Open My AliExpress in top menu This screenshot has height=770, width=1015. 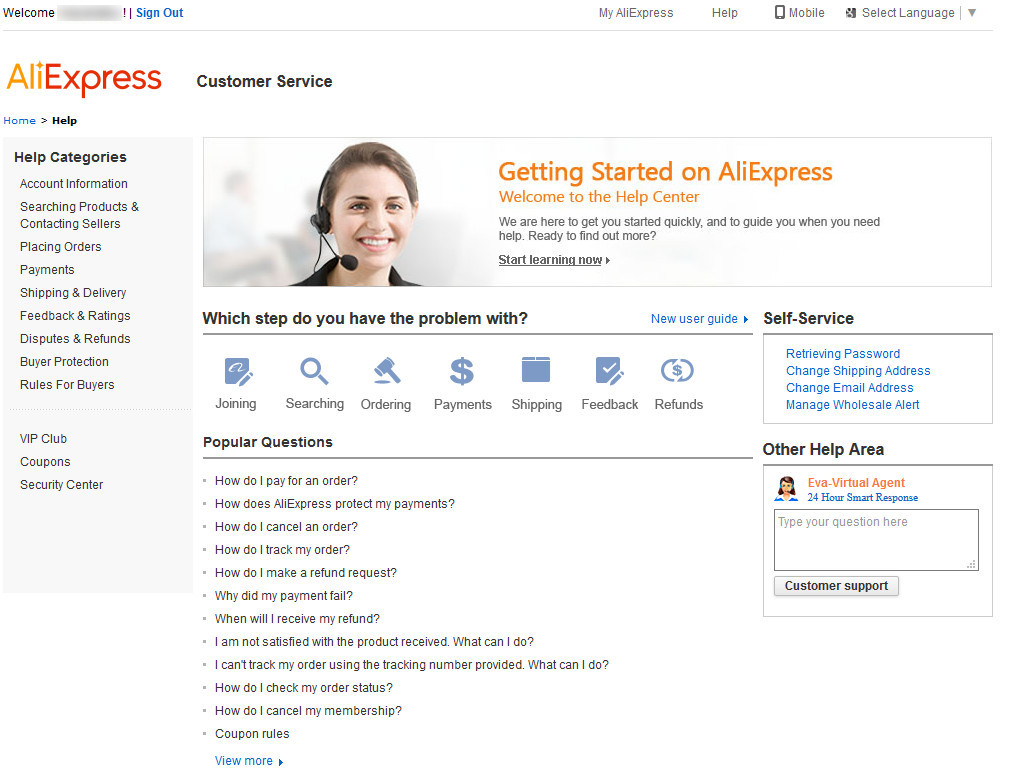(x=636, y=13)
